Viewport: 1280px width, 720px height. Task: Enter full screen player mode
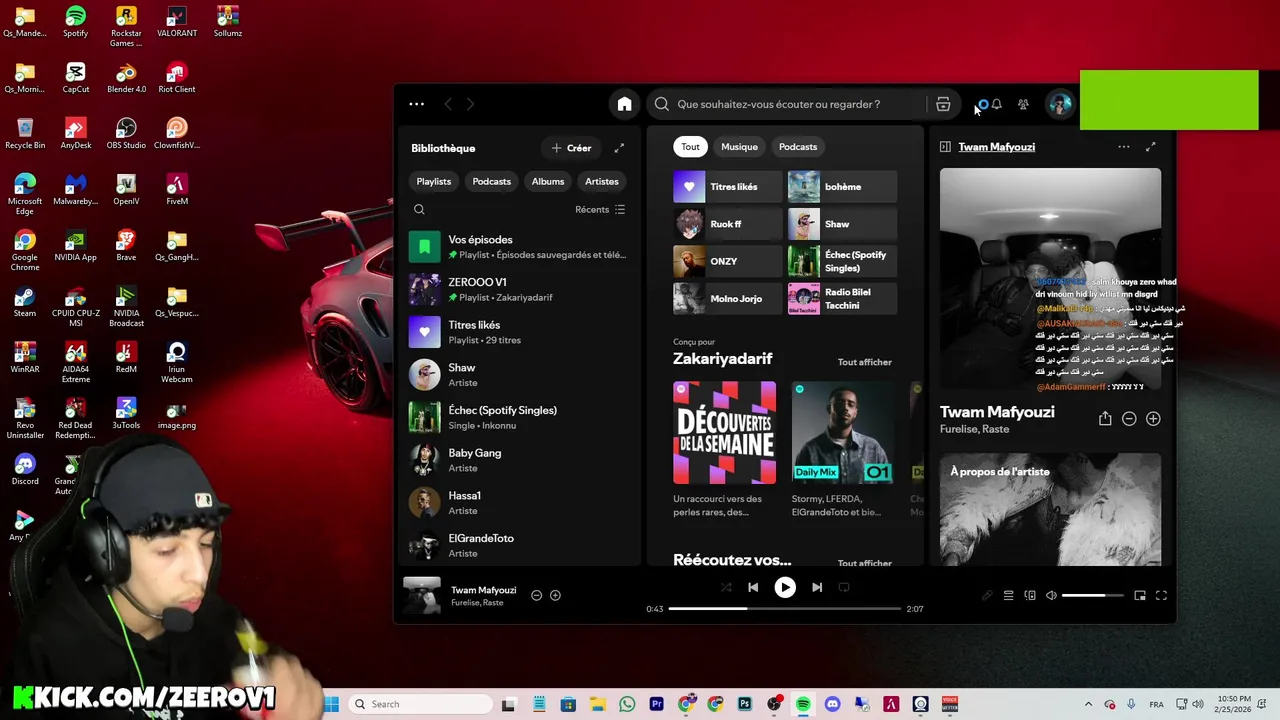(x=1161, y=595)
